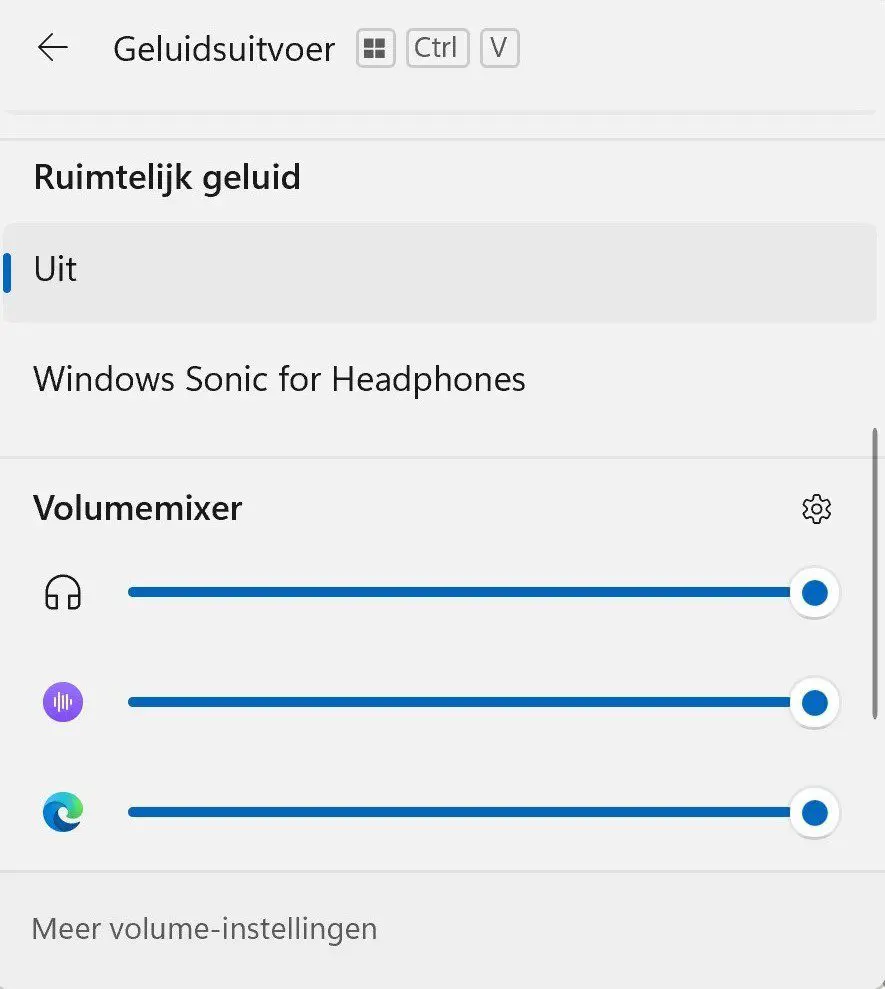Screen dimensions: 885x989
Task: Select the Uit spatial sound option
Action: pyautogui.click(x=440, y=272)
